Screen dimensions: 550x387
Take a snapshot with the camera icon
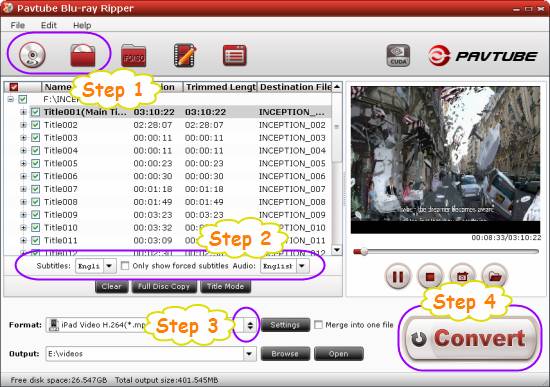click(462, 276)
